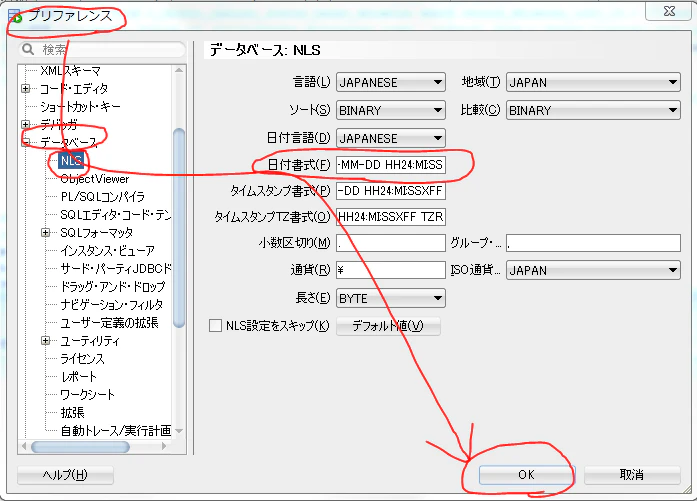Expand the SQLフォーマッタ node
The width and height of the screenshot is (697, 501).
tap(45, 232)
